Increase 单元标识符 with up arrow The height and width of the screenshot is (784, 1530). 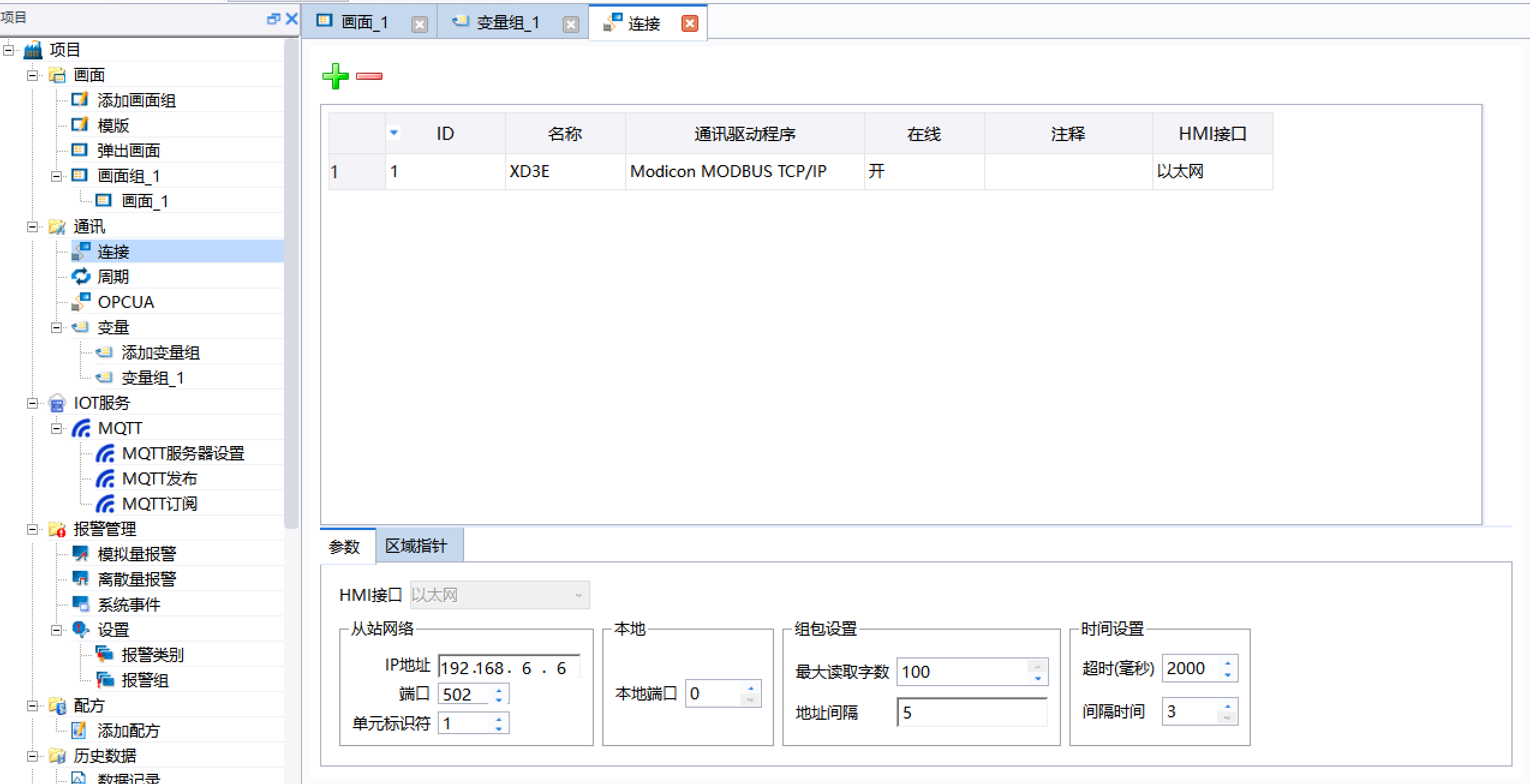click(499, 719)
